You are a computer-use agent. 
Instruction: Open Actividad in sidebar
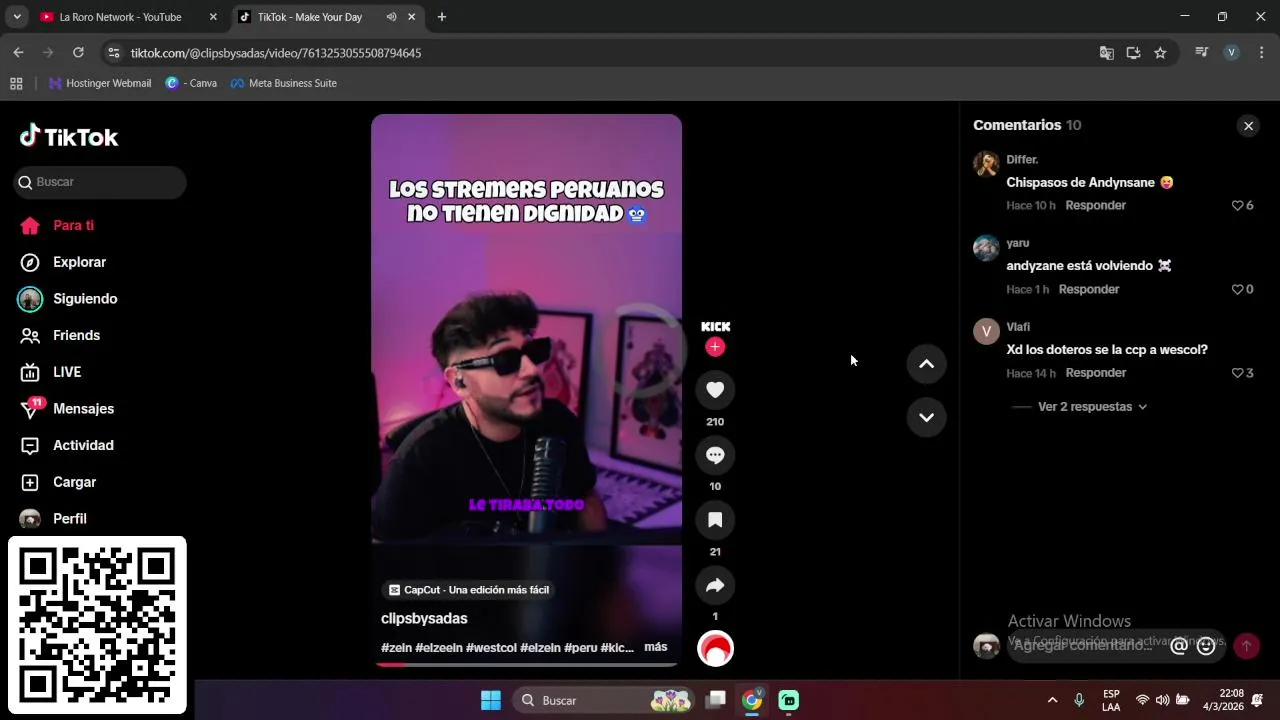(67, 445)
